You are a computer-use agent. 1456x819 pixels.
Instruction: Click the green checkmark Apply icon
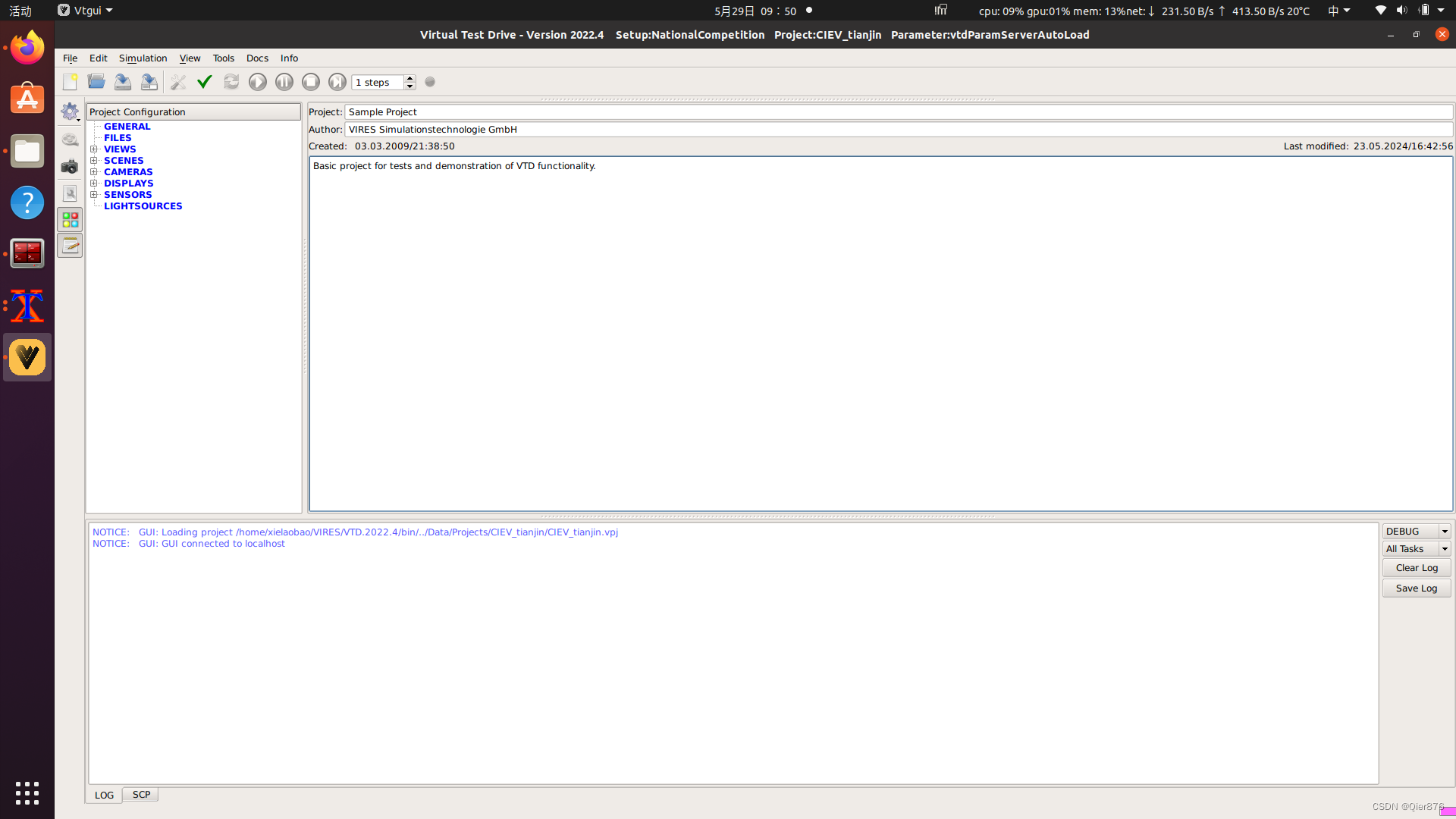(x=204, y=82)
